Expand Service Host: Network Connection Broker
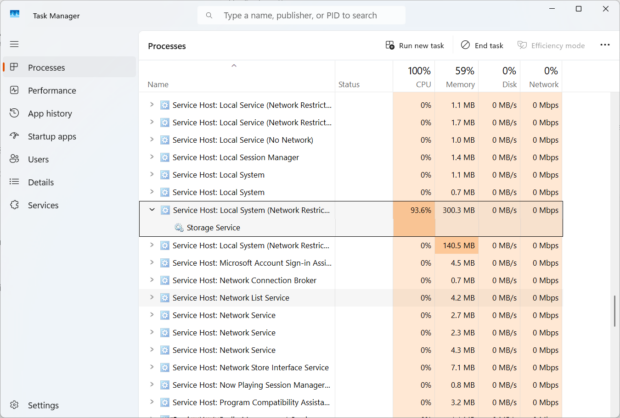 pos(151,280)
